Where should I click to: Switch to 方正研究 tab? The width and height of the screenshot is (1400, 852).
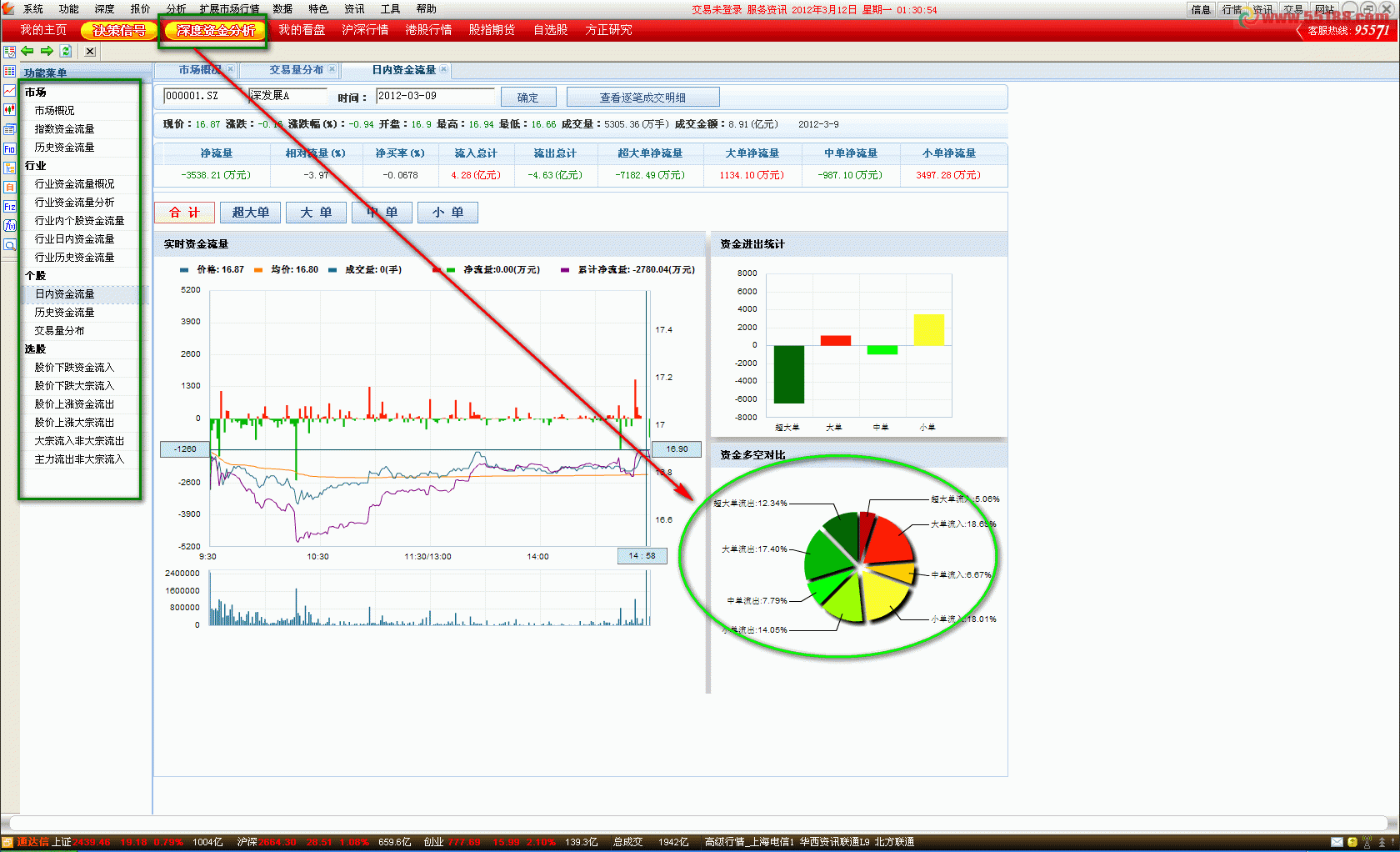(x=608, y=30)
